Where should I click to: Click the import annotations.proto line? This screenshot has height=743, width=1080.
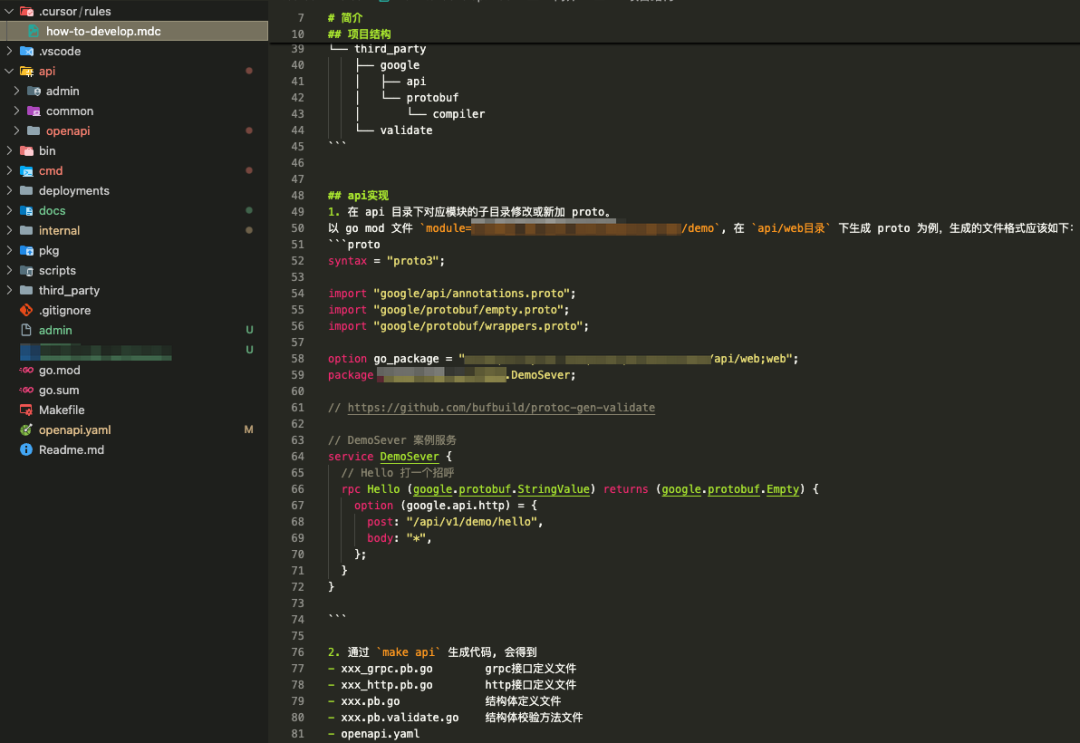pyautogui.click(x=452, y=293)
